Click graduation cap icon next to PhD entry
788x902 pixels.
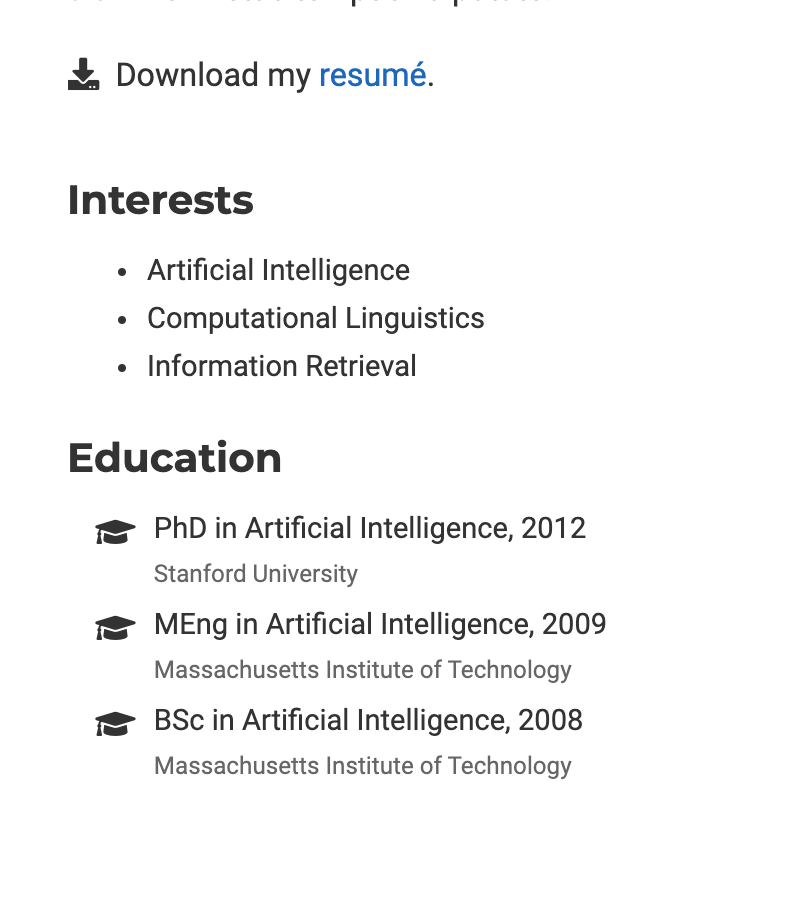116,532
